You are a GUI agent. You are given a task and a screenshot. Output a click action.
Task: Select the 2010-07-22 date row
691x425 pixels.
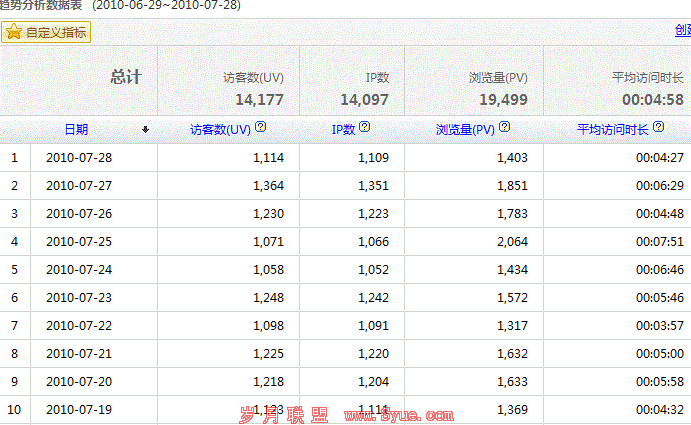click(79, 325)
